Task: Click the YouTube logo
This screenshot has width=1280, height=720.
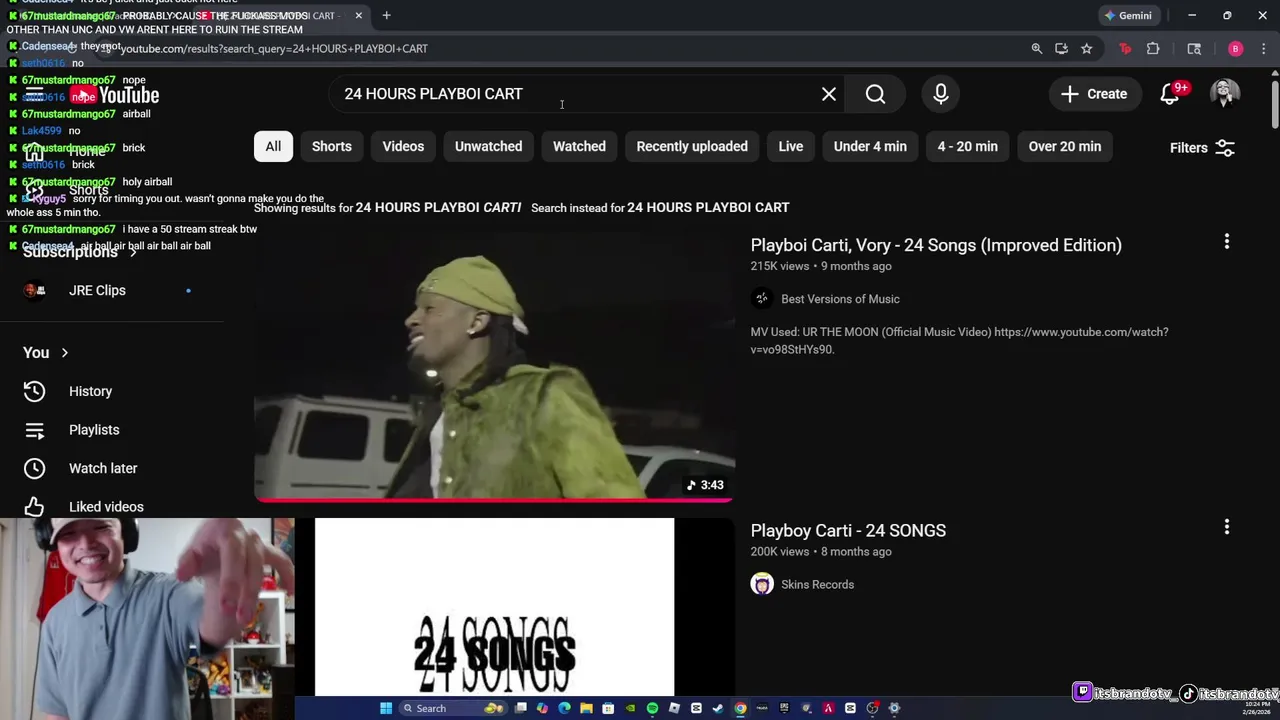Action: pyautogui.click(x=115, y=95)
